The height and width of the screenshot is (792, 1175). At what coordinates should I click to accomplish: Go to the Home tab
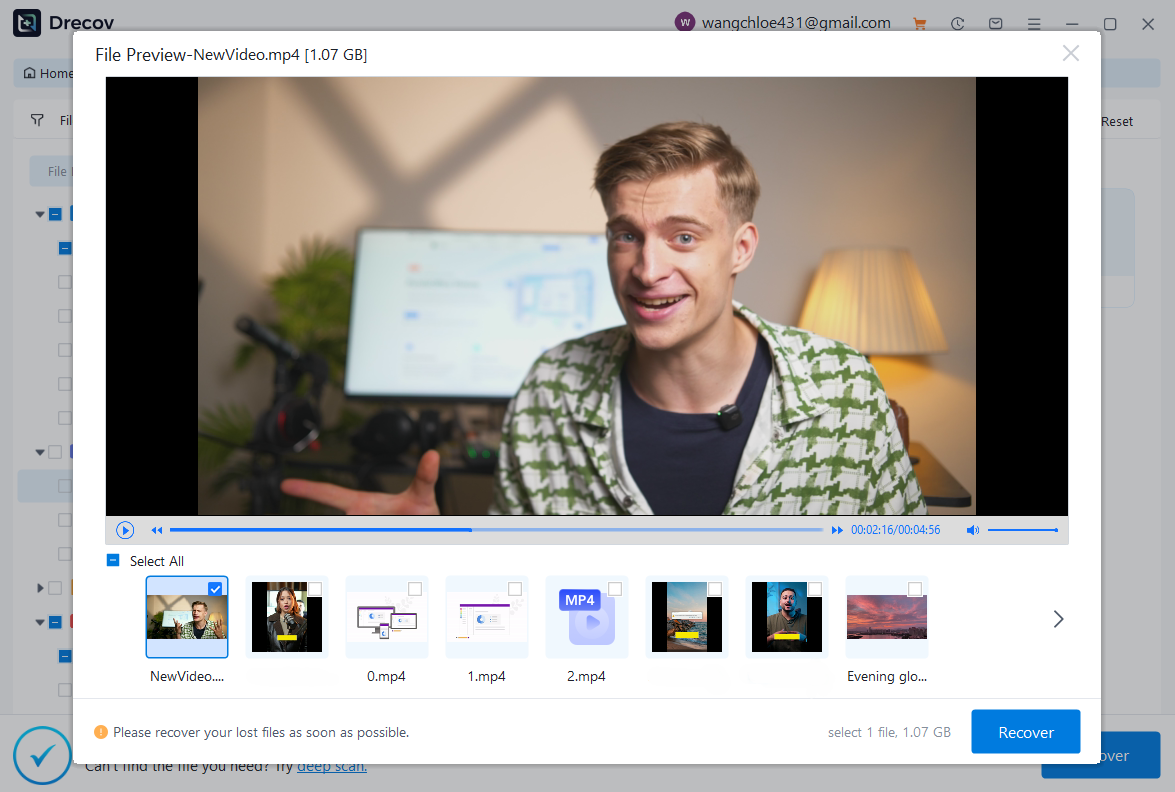click(x=48, y=73)
